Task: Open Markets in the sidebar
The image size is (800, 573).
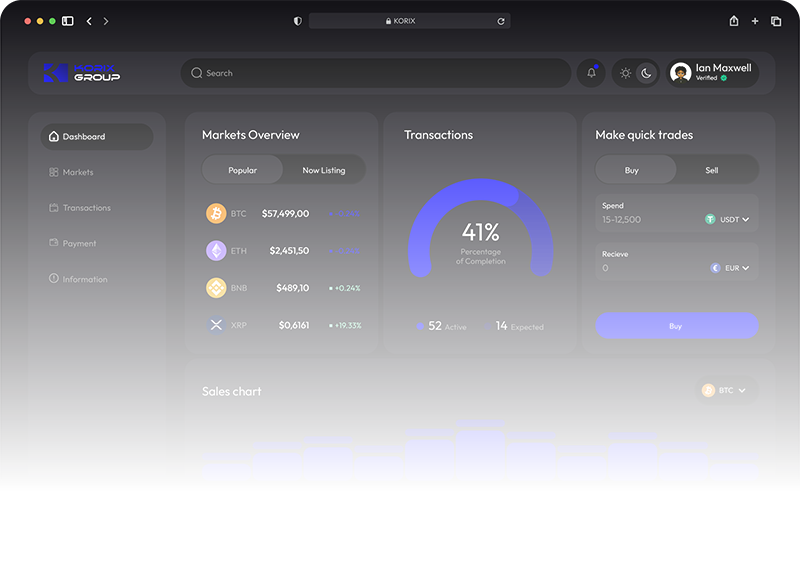Action: click(x=71, y=172)
